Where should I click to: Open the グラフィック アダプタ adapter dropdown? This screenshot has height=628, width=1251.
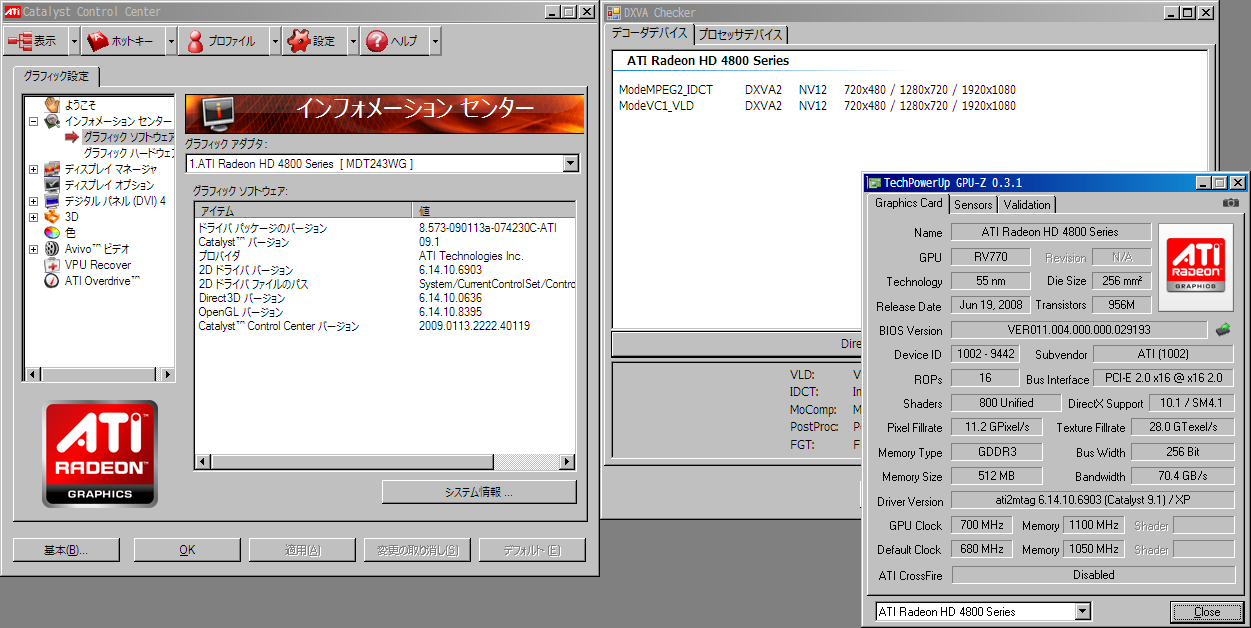point(570,163)
